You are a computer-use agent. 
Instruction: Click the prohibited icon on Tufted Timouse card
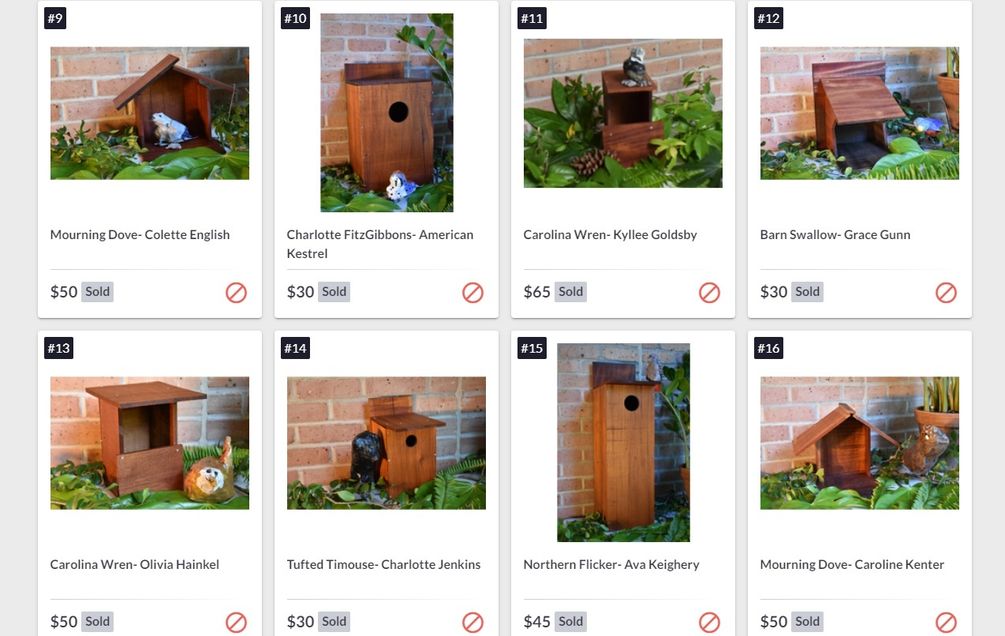pyautogui.click(x=472, y=622)
